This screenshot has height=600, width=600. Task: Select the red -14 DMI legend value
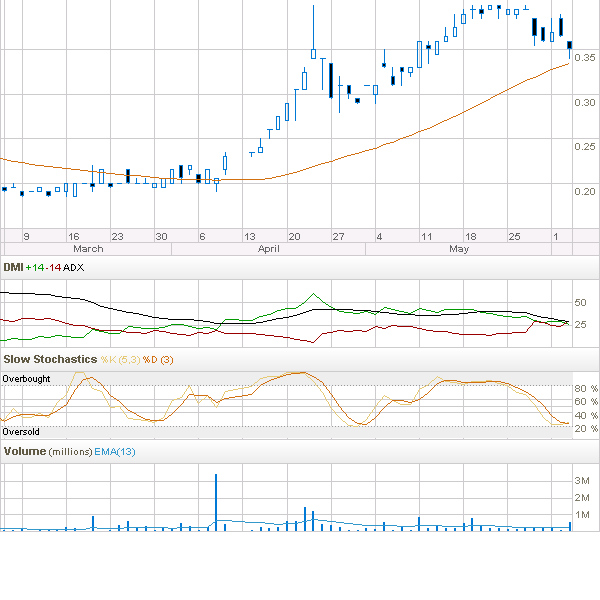click(x=54, y=268)
